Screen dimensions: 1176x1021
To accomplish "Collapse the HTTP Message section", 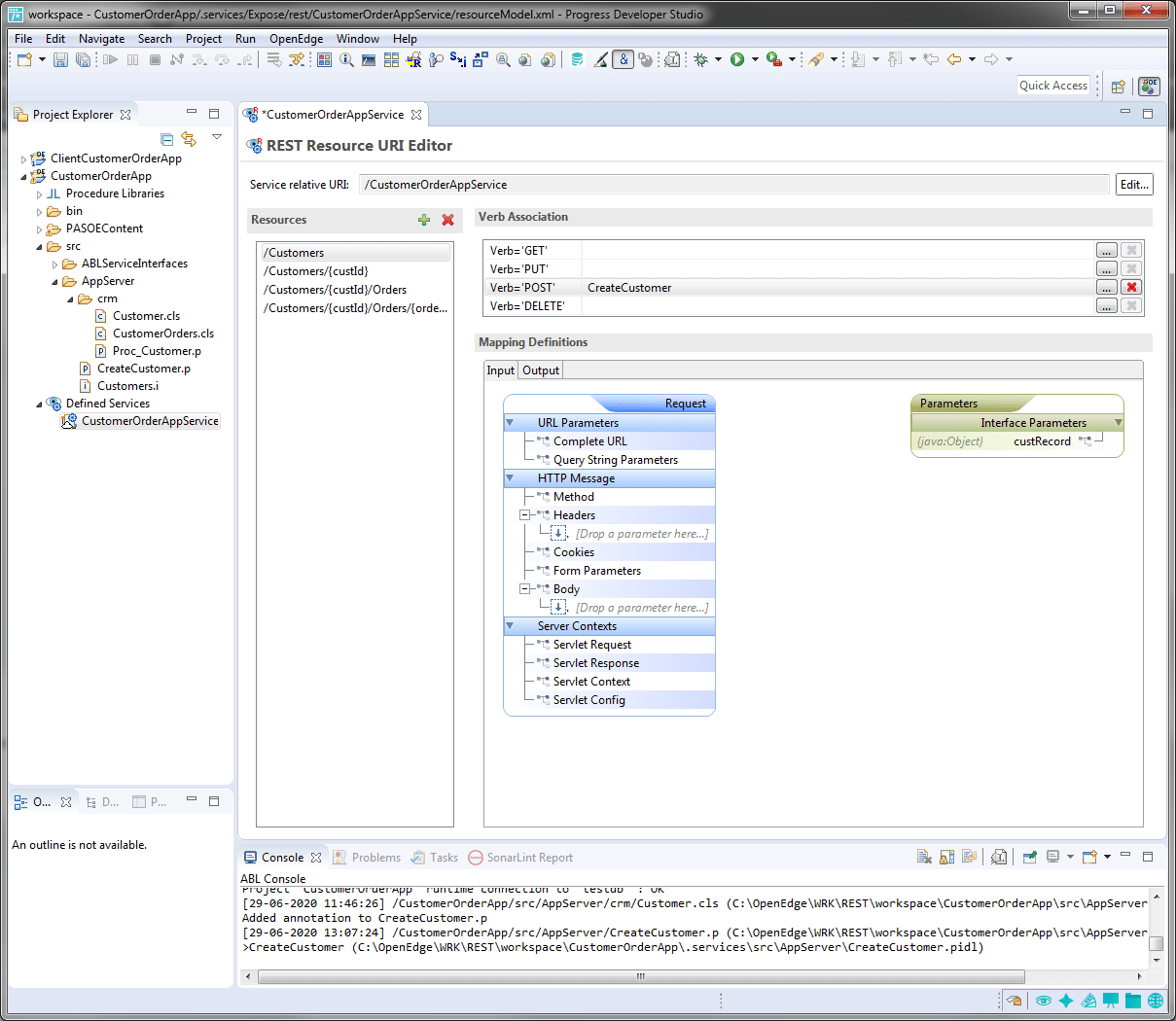I will tap(510, 478).
